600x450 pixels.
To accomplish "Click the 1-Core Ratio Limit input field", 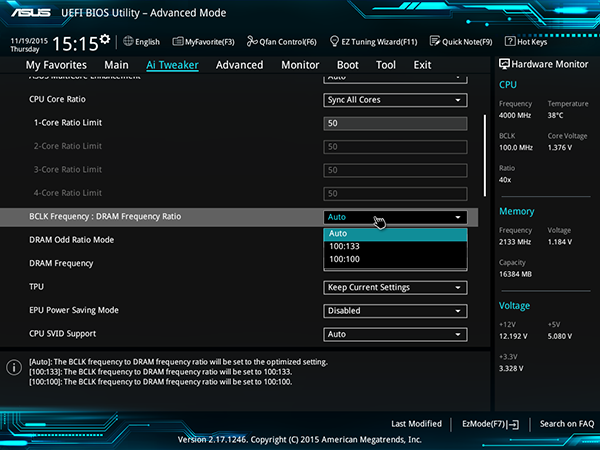I will [x=395, y=123].
